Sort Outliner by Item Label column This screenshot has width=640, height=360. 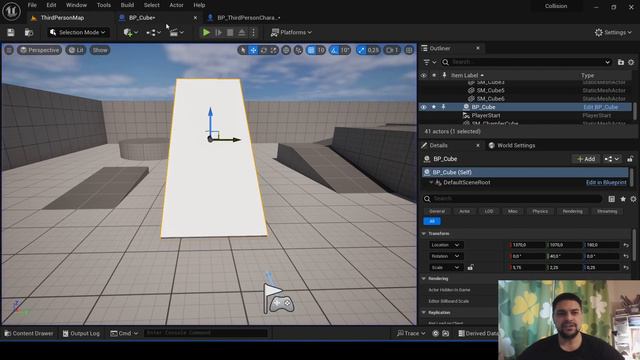[x=467, y=75]
